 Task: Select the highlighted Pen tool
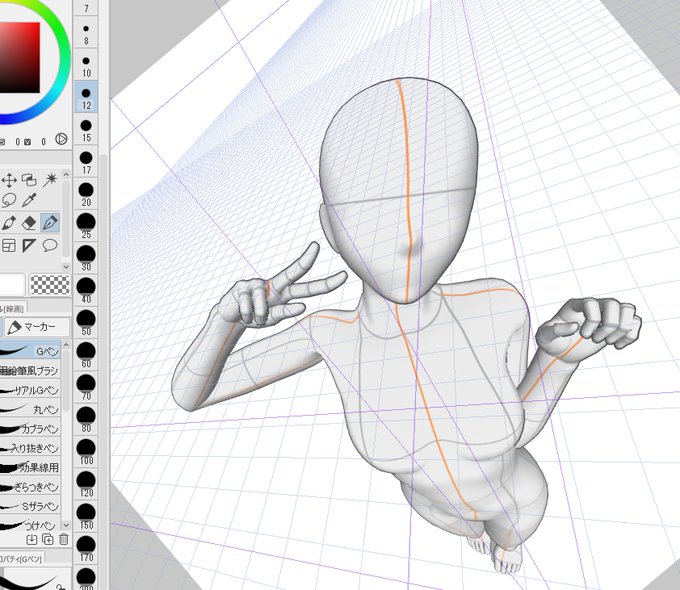[50, 223]
